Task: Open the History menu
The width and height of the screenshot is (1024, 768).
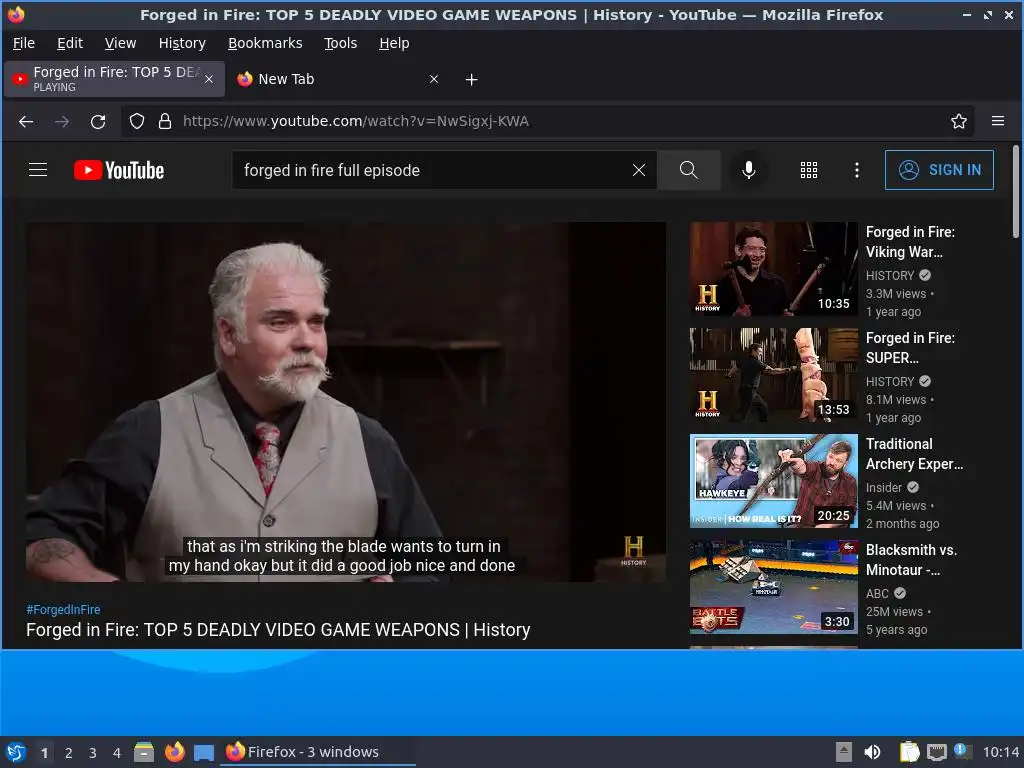Action: tap(182, 43)
